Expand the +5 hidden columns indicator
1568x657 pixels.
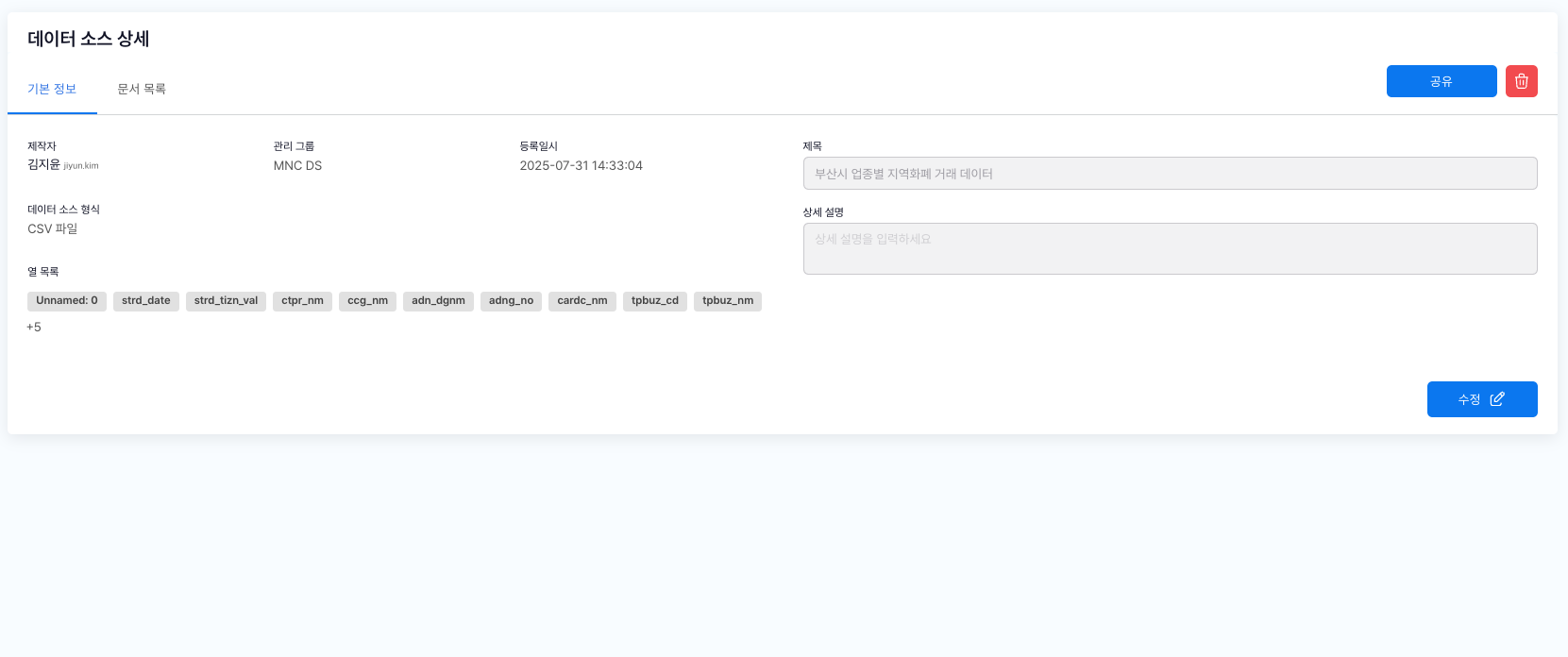point(34,327)
